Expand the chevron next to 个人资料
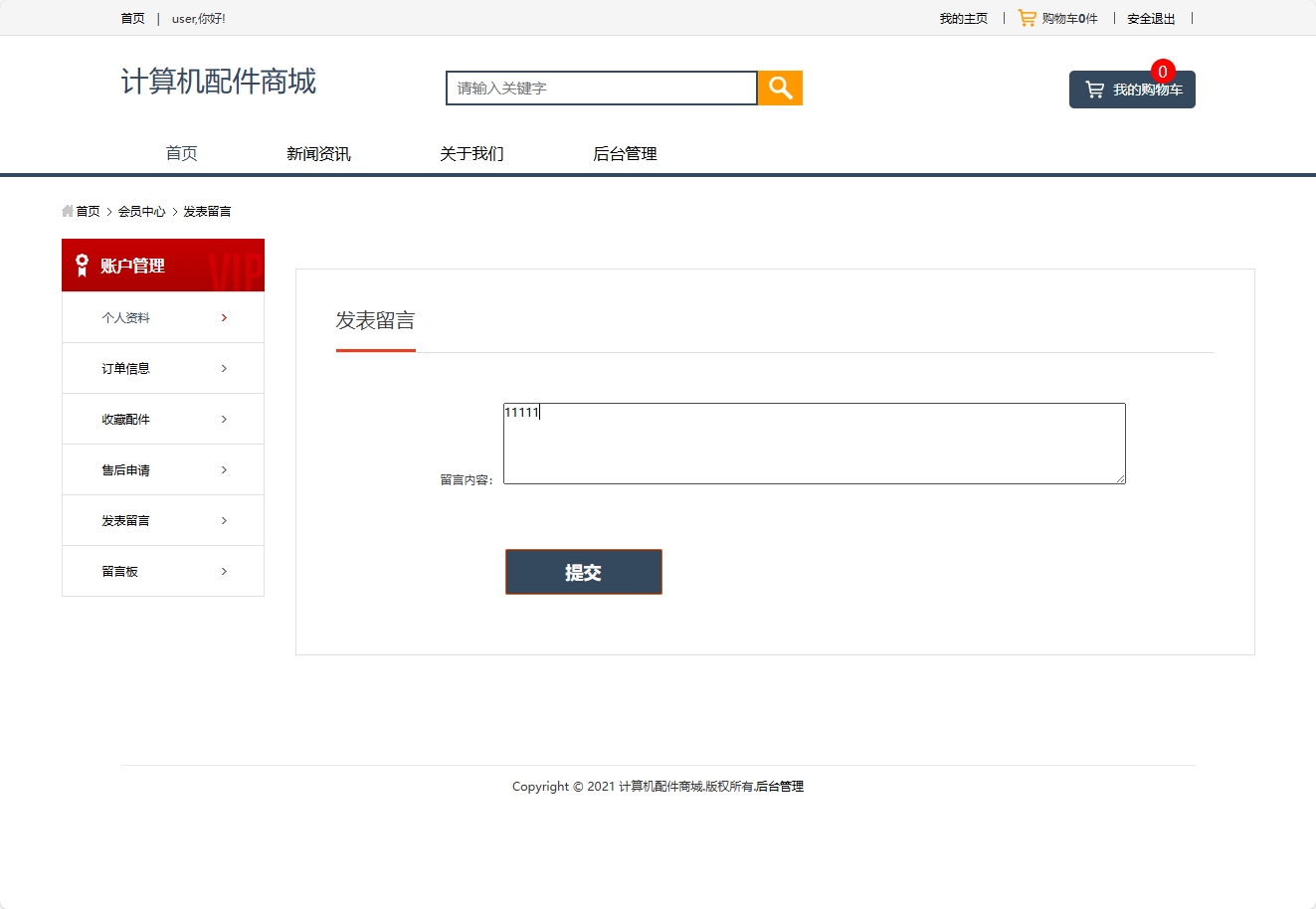The image size is (1316, 909). (x=223, y=317)
